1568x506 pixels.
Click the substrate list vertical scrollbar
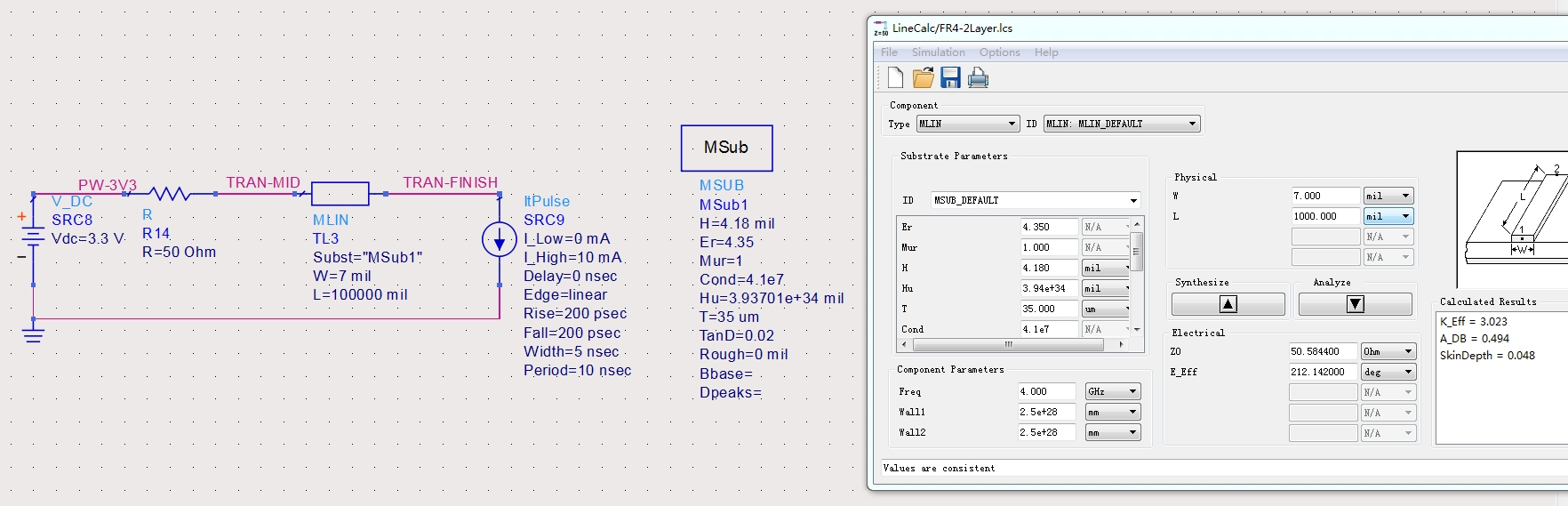tap(1137, 276)
